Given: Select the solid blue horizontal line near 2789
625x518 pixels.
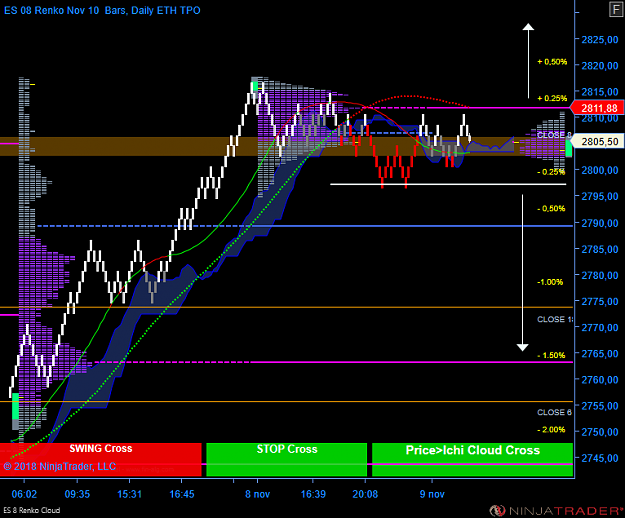Looking at the screenshot, I should tap(413, 226).
